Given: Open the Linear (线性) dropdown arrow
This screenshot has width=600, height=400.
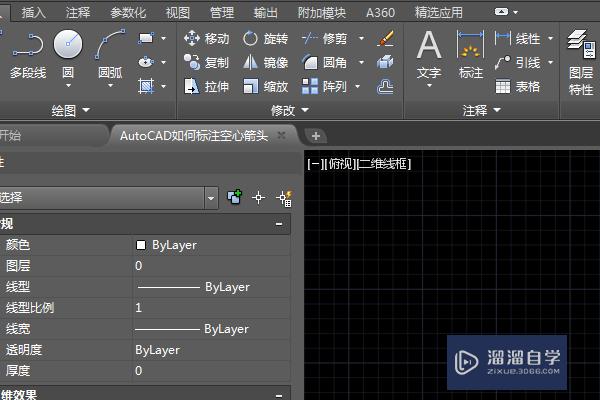Looking at the screenshot, I should [x=550, y=38].
